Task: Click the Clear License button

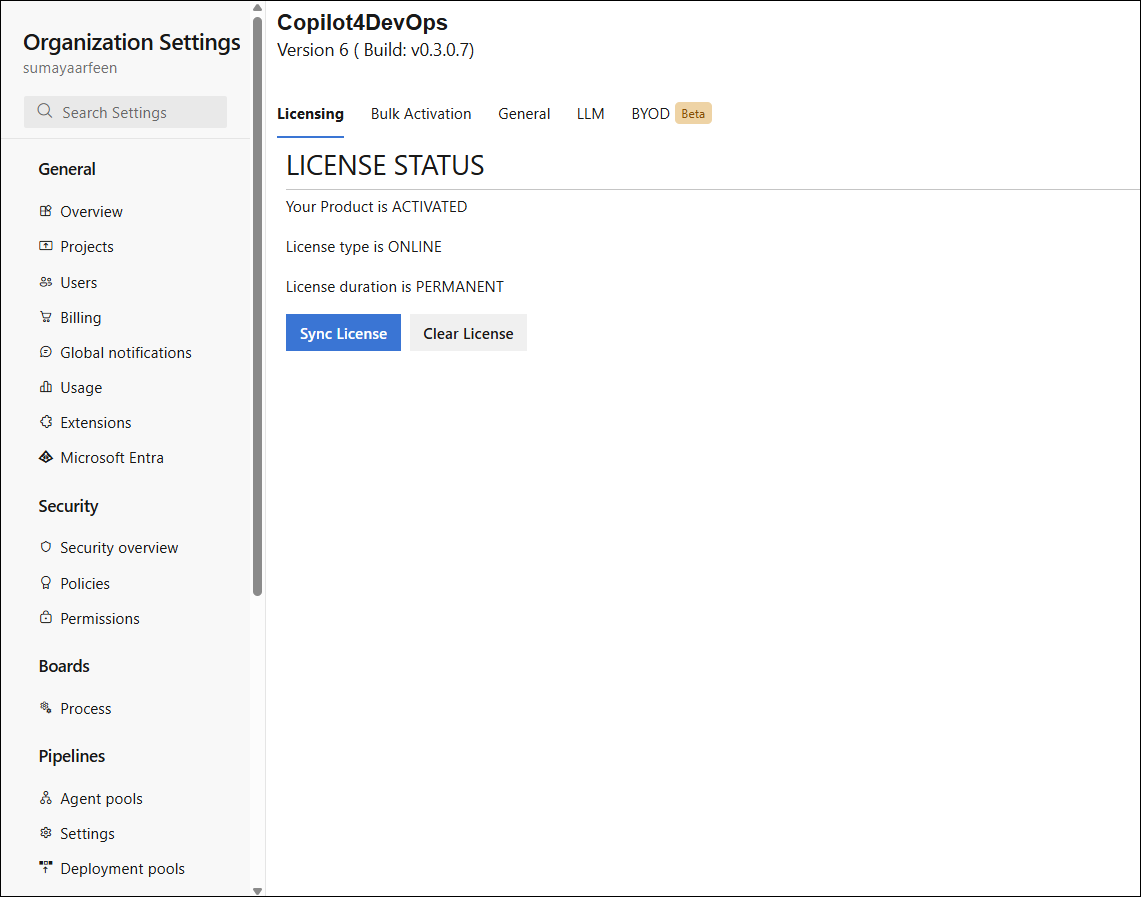Action: click(468, 332)
